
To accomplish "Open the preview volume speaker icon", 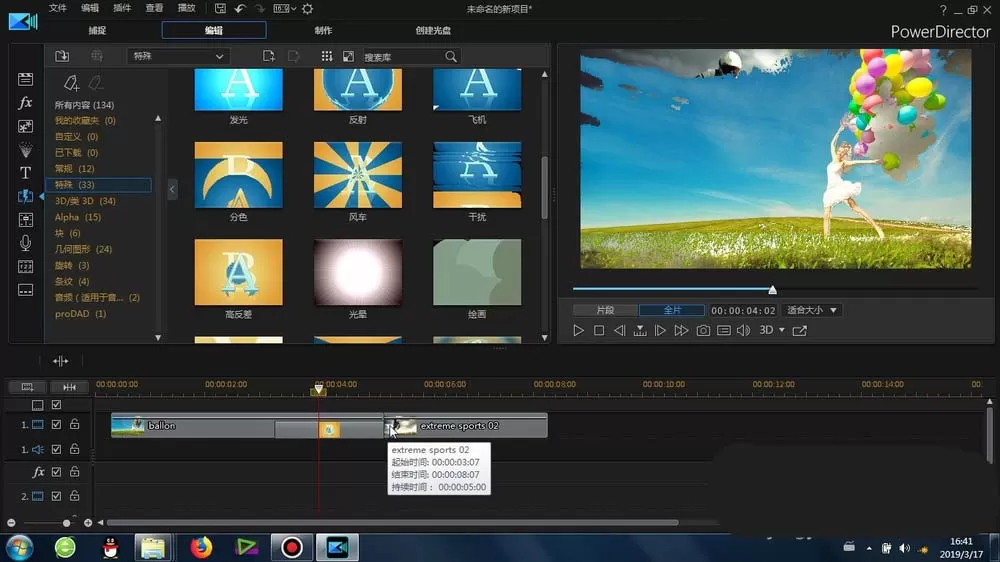I will 743,330.
